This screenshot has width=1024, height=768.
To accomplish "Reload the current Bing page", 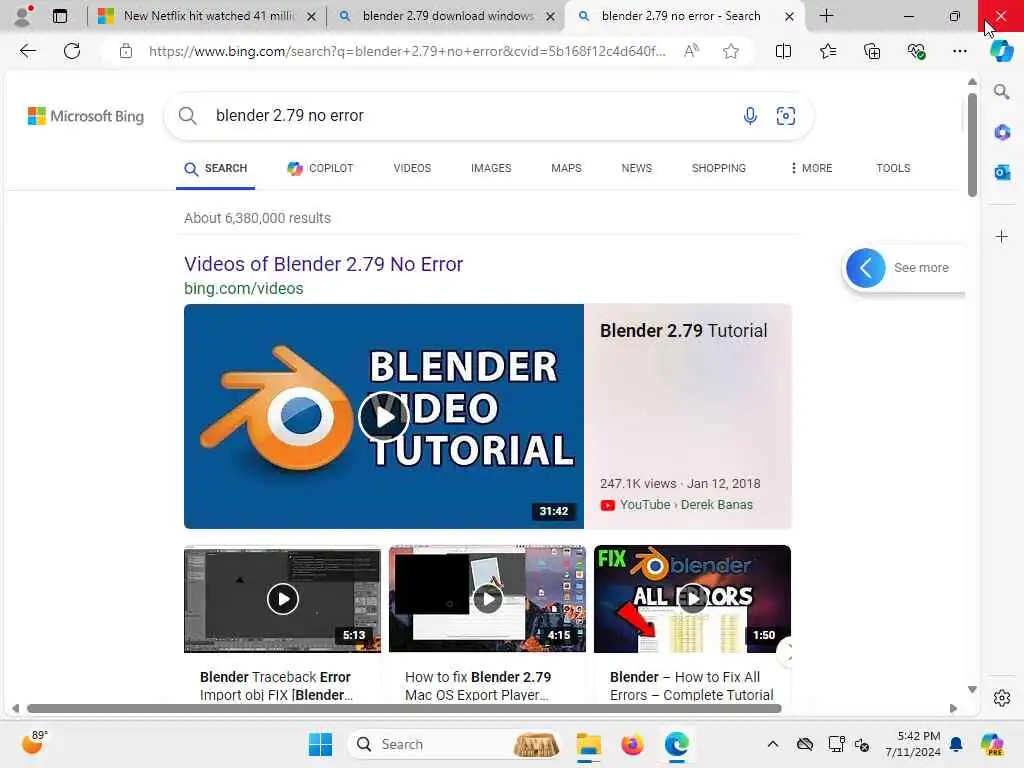I will [x=72, y=51].
